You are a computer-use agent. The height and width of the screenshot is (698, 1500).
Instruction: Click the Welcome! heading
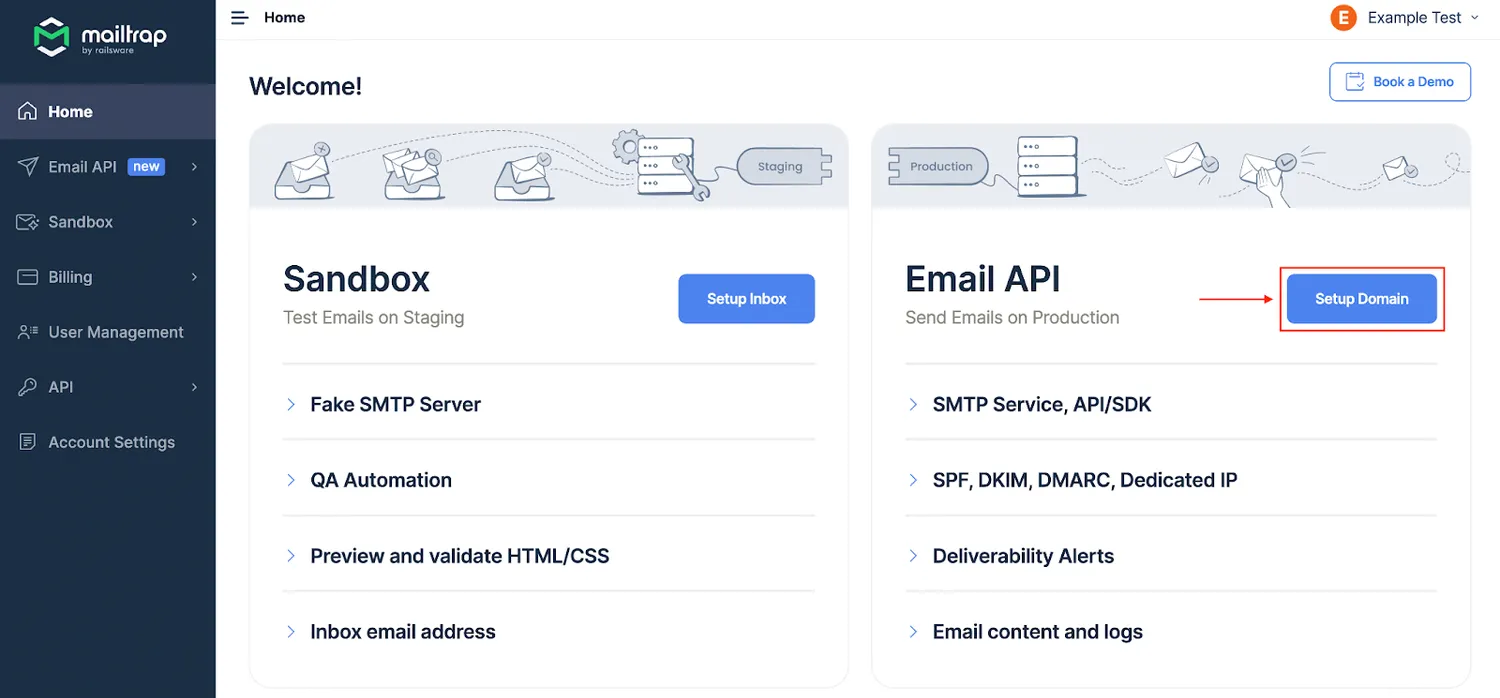point(306,87)
